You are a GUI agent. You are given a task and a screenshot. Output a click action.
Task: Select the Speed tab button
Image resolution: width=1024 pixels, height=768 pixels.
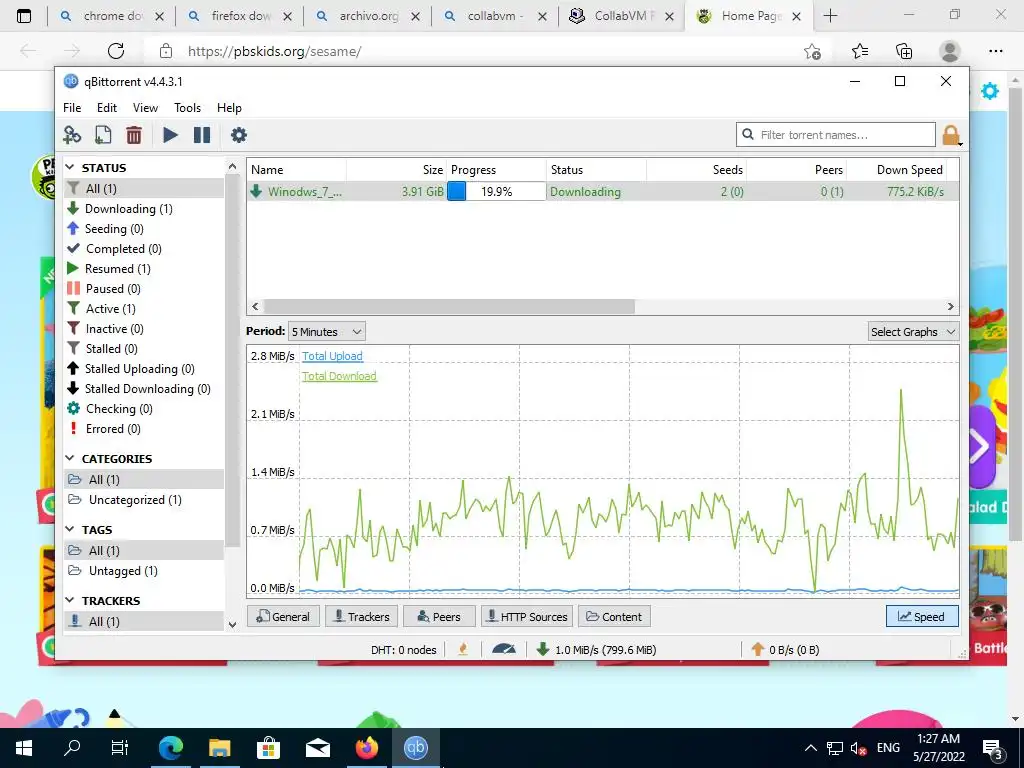[x=922, y=616]
